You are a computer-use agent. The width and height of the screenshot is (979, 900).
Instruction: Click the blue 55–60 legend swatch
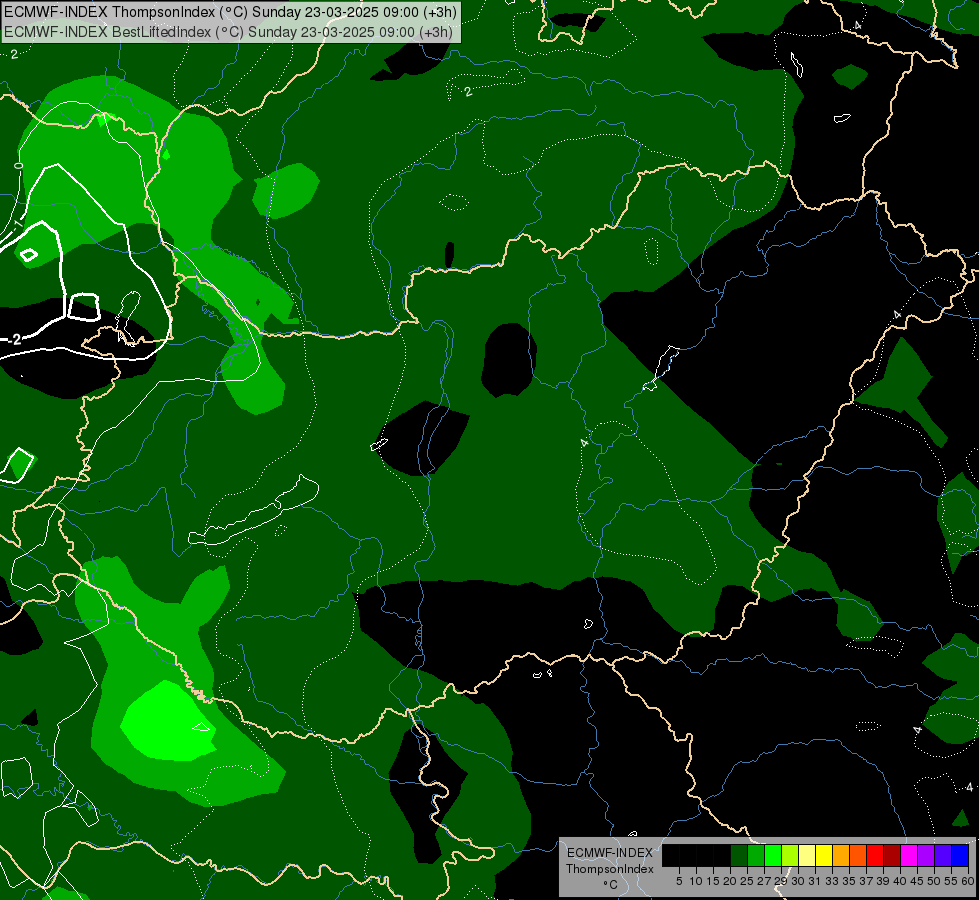960,855
